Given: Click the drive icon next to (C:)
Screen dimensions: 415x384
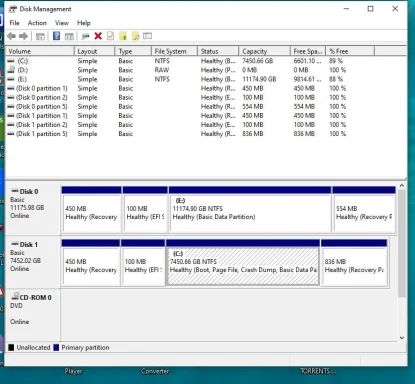Looking at the screenshot, I should tap(11, 61).
